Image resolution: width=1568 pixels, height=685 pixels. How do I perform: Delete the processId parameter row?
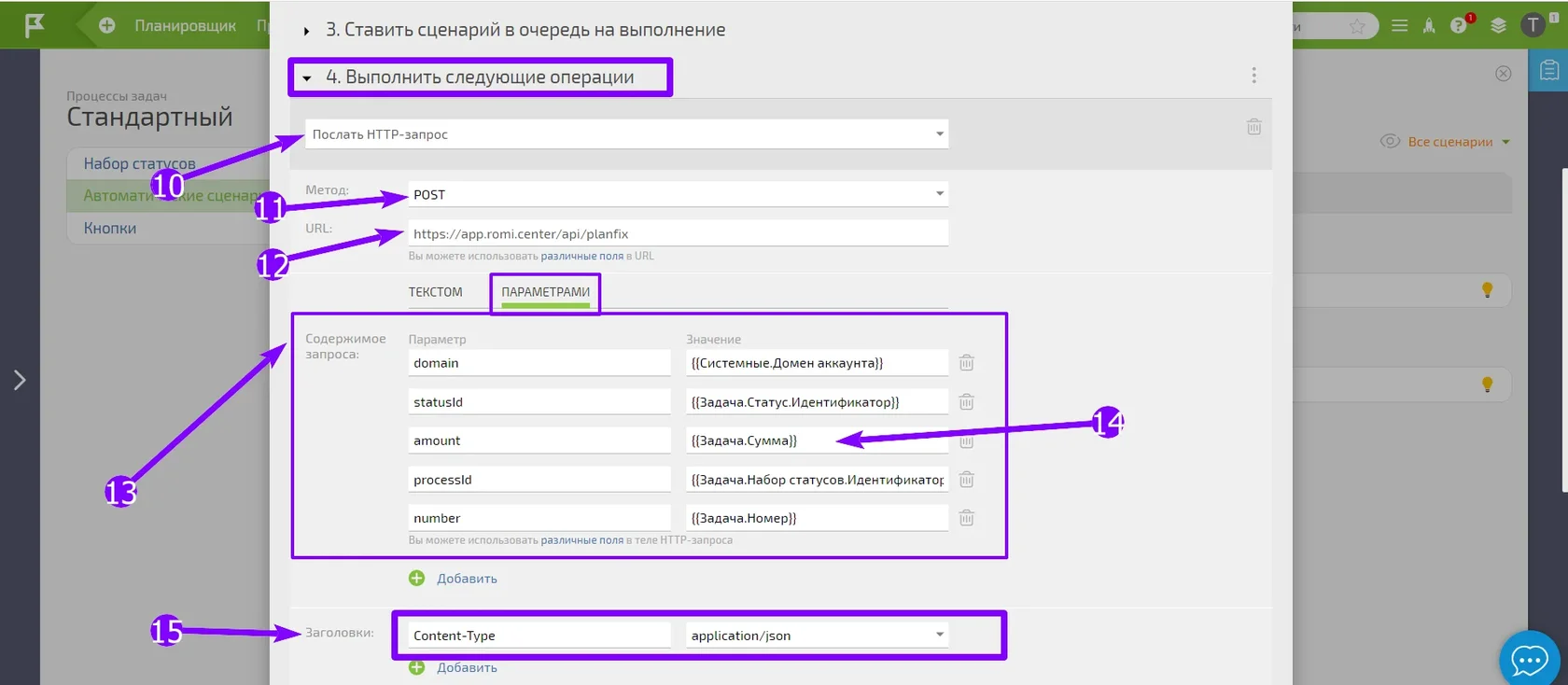pos(966,479)
